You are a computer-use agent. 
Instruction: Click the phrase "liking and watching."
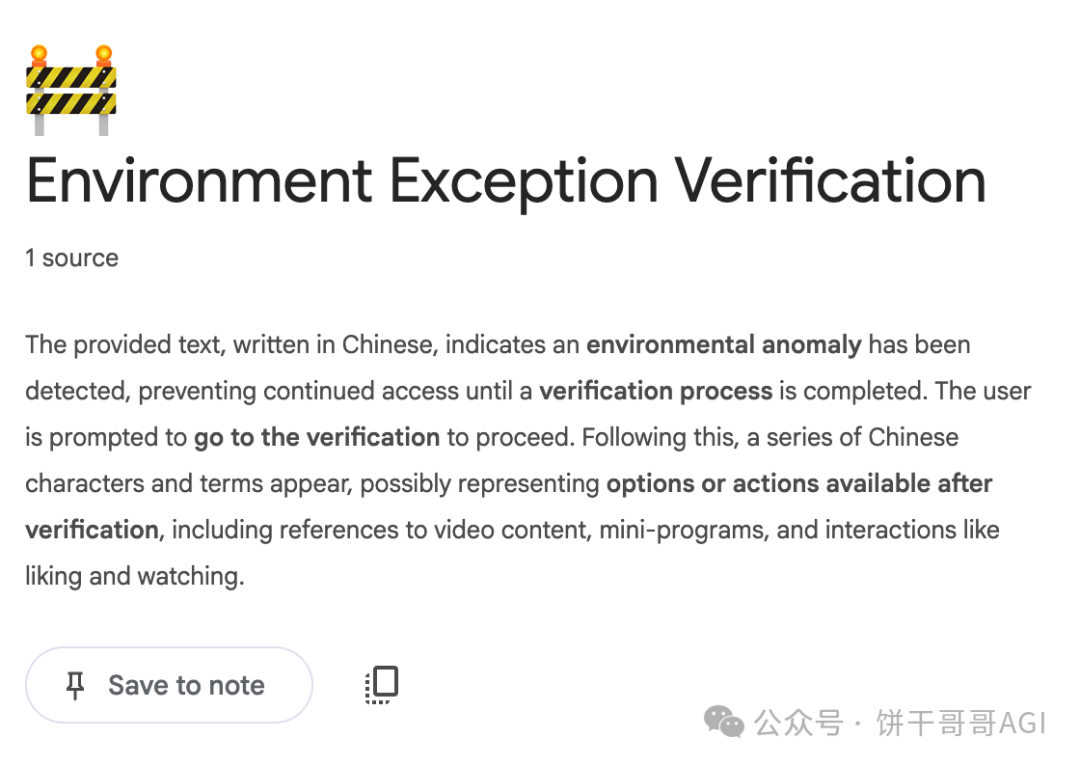[135, 576]
